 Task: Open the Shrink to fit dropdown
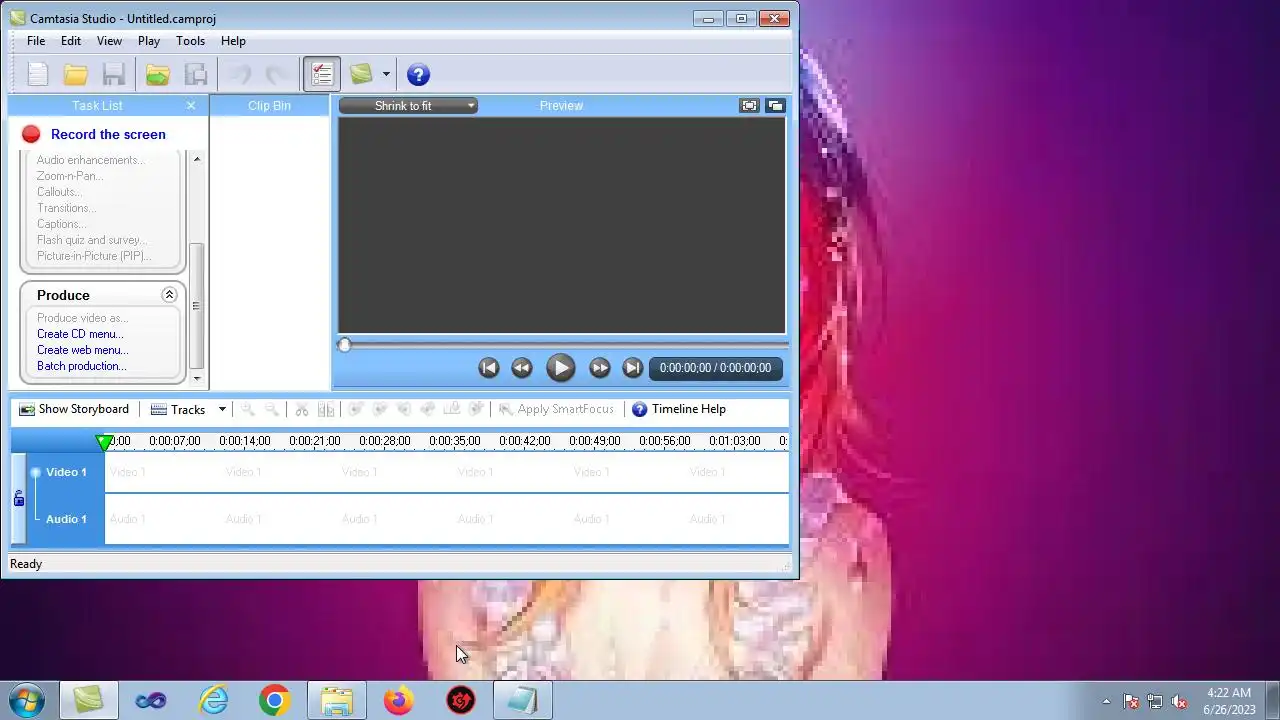tap(408, 105)
